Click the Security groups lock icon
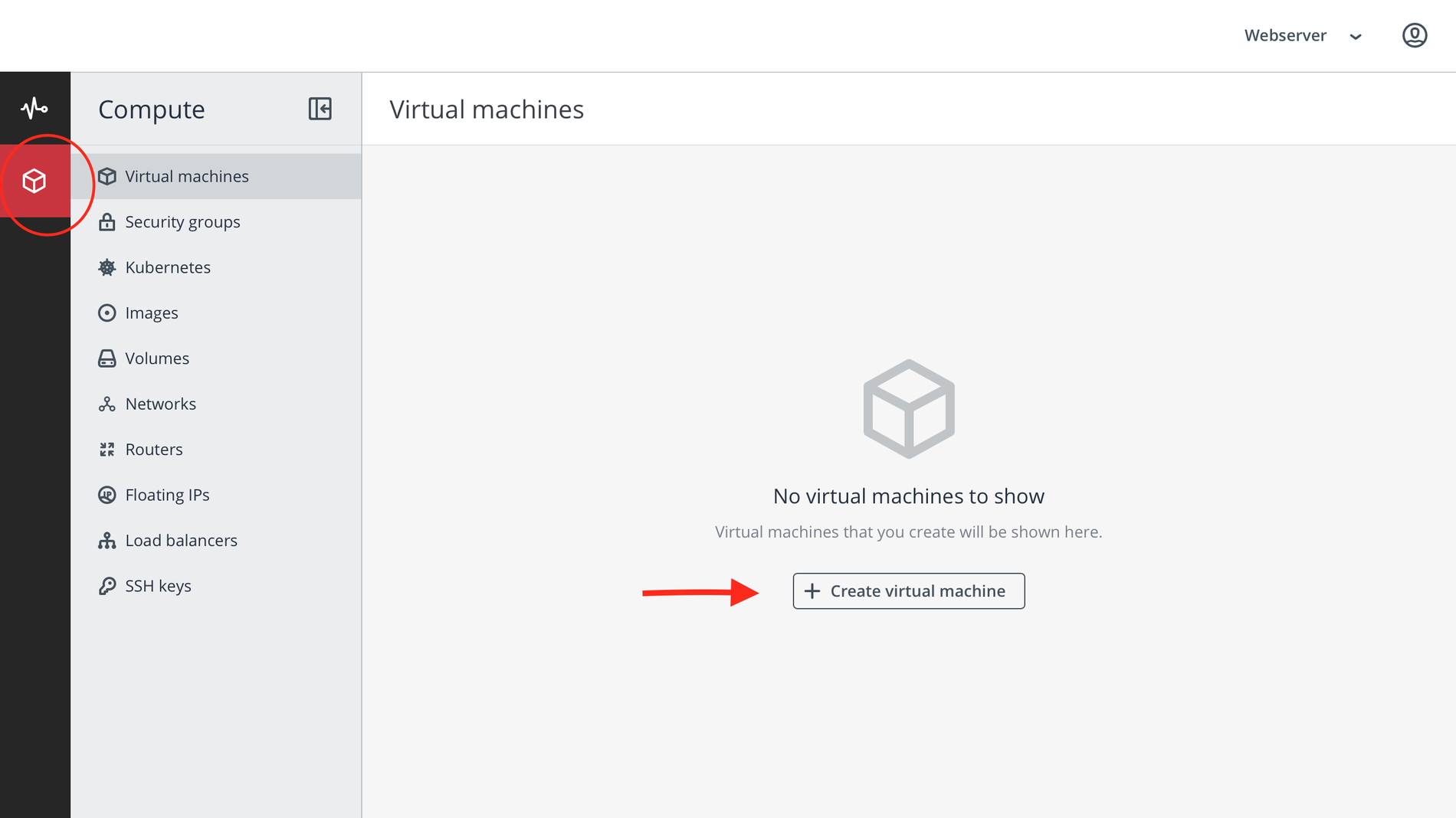The height and width of the screenshot is (818, 1456). 107,222
